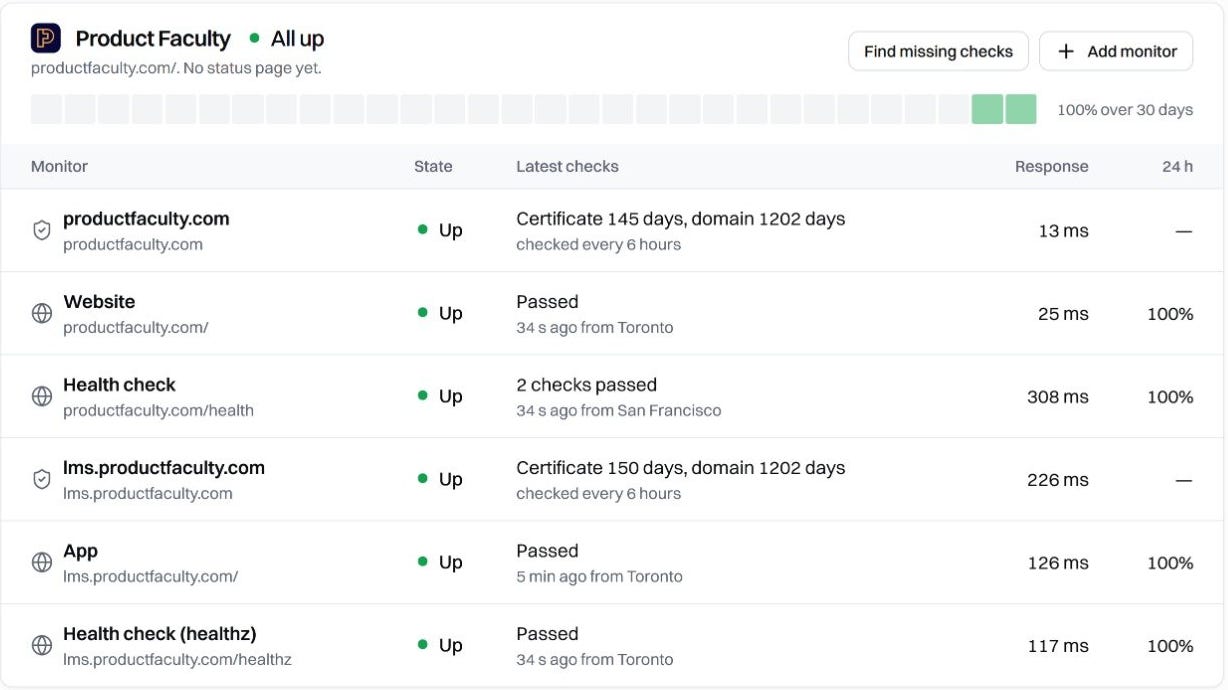Click the green Up dot in Website row
This screenshot has height=690, width=1228.
[x=423, y=313]
